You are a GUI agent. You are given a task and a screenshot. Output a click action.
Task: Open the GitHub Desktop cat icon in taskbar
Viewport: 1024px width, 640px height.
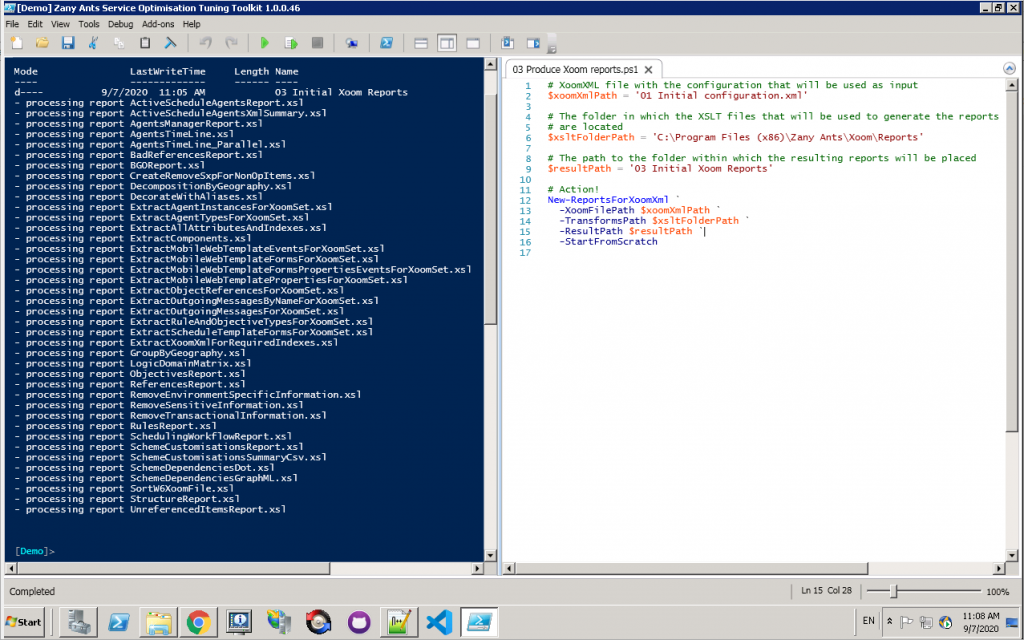359,622
